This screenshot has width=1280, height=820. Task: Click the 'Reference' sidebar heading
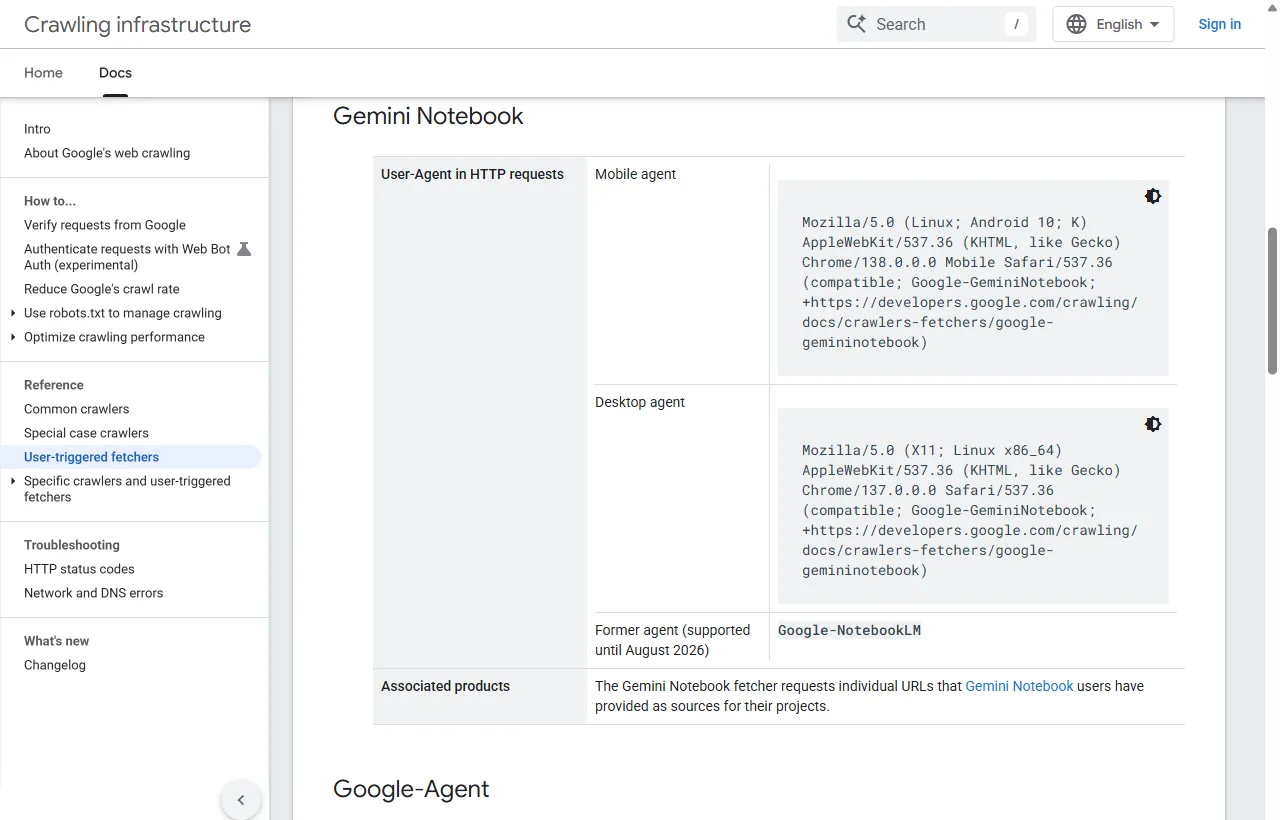[x=54, y=385]
